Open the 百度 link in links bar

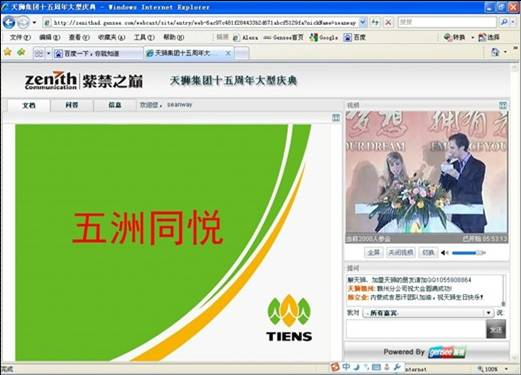[x=355, y=37]
